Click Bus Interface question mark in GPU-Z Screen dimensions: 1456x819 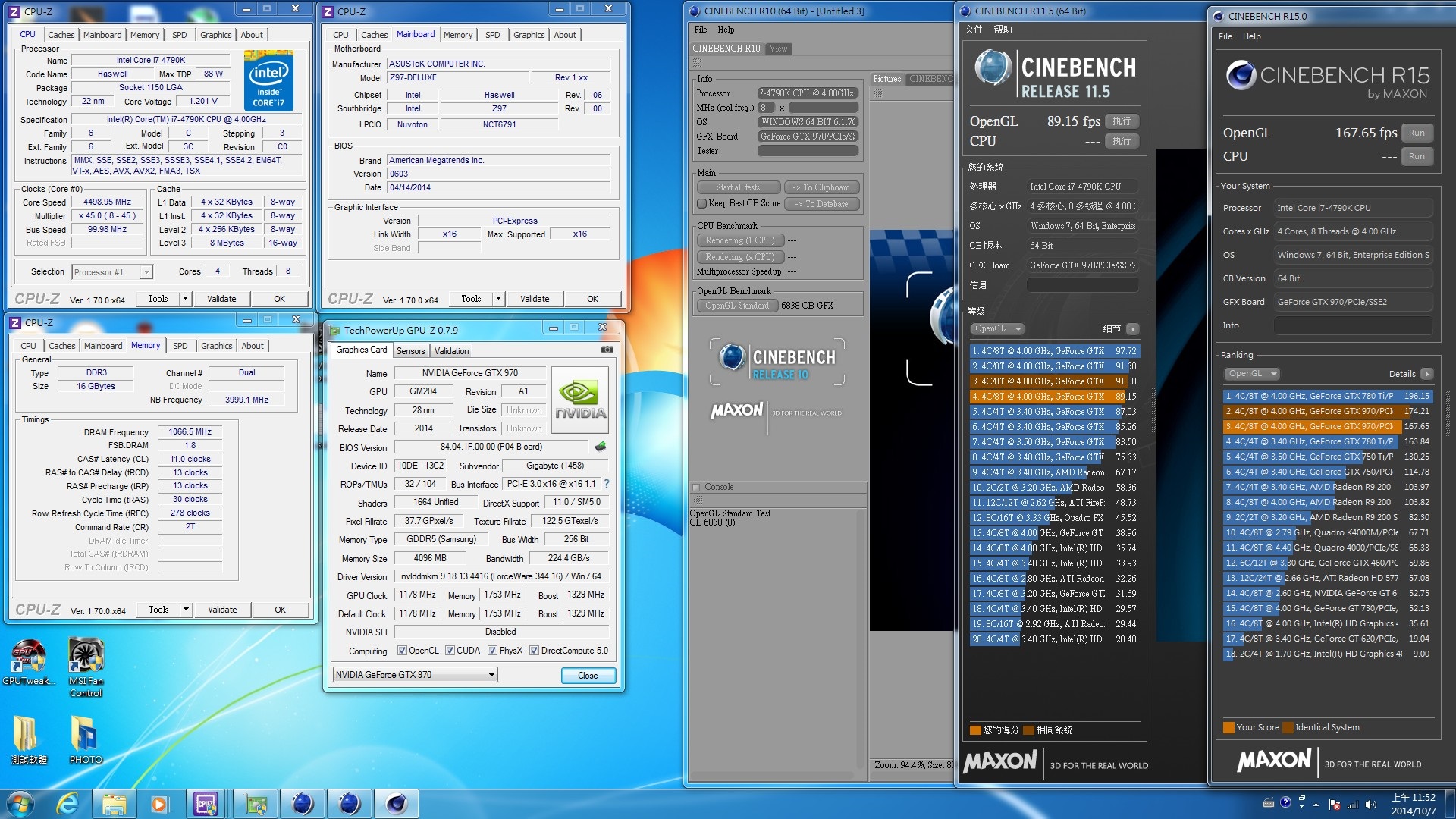pyautogui.click(x=606, y=484)
